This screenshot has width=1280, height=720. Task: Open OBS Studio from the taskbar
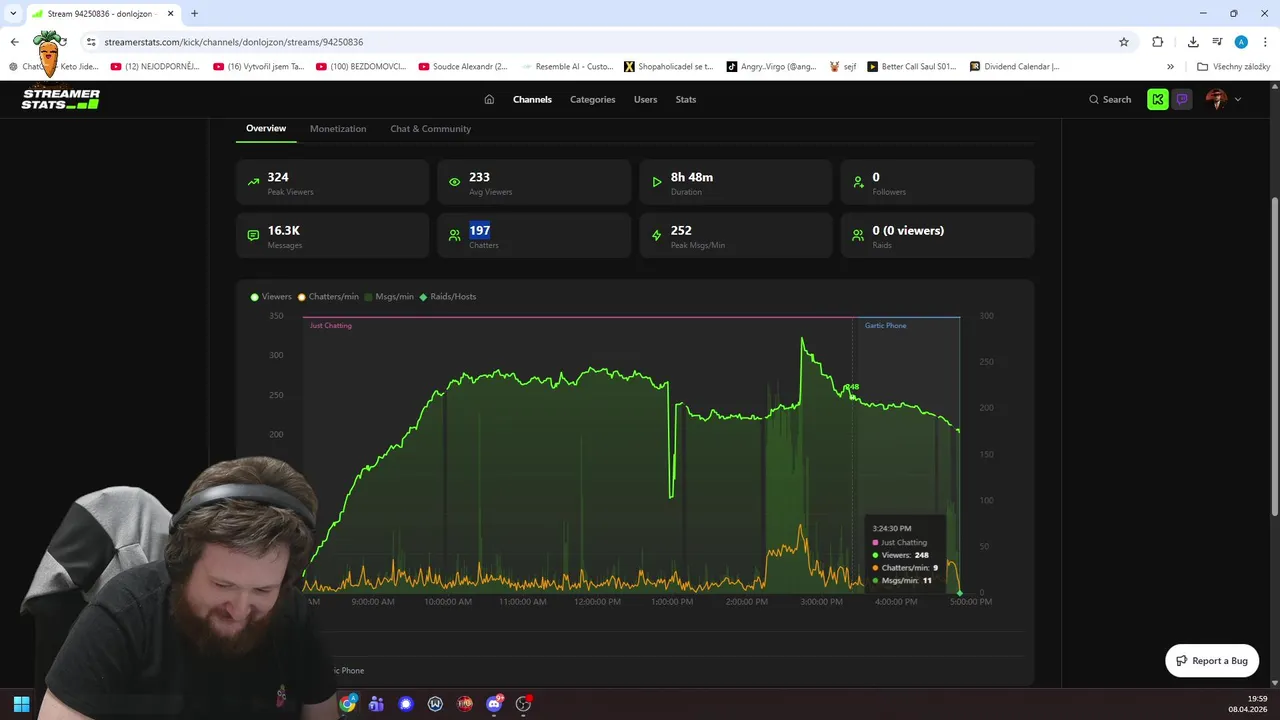(x=523, y=704)
